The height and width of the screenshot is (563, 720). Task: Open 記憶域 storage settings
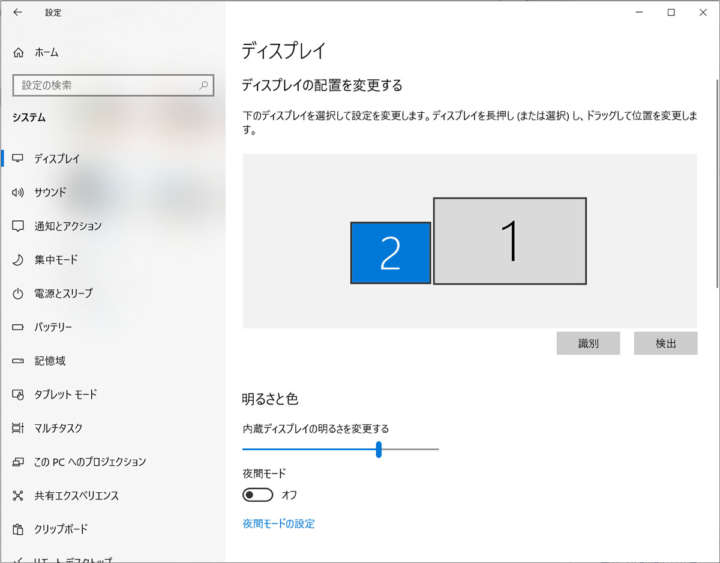pyautogui.click(x=113, y=361)
